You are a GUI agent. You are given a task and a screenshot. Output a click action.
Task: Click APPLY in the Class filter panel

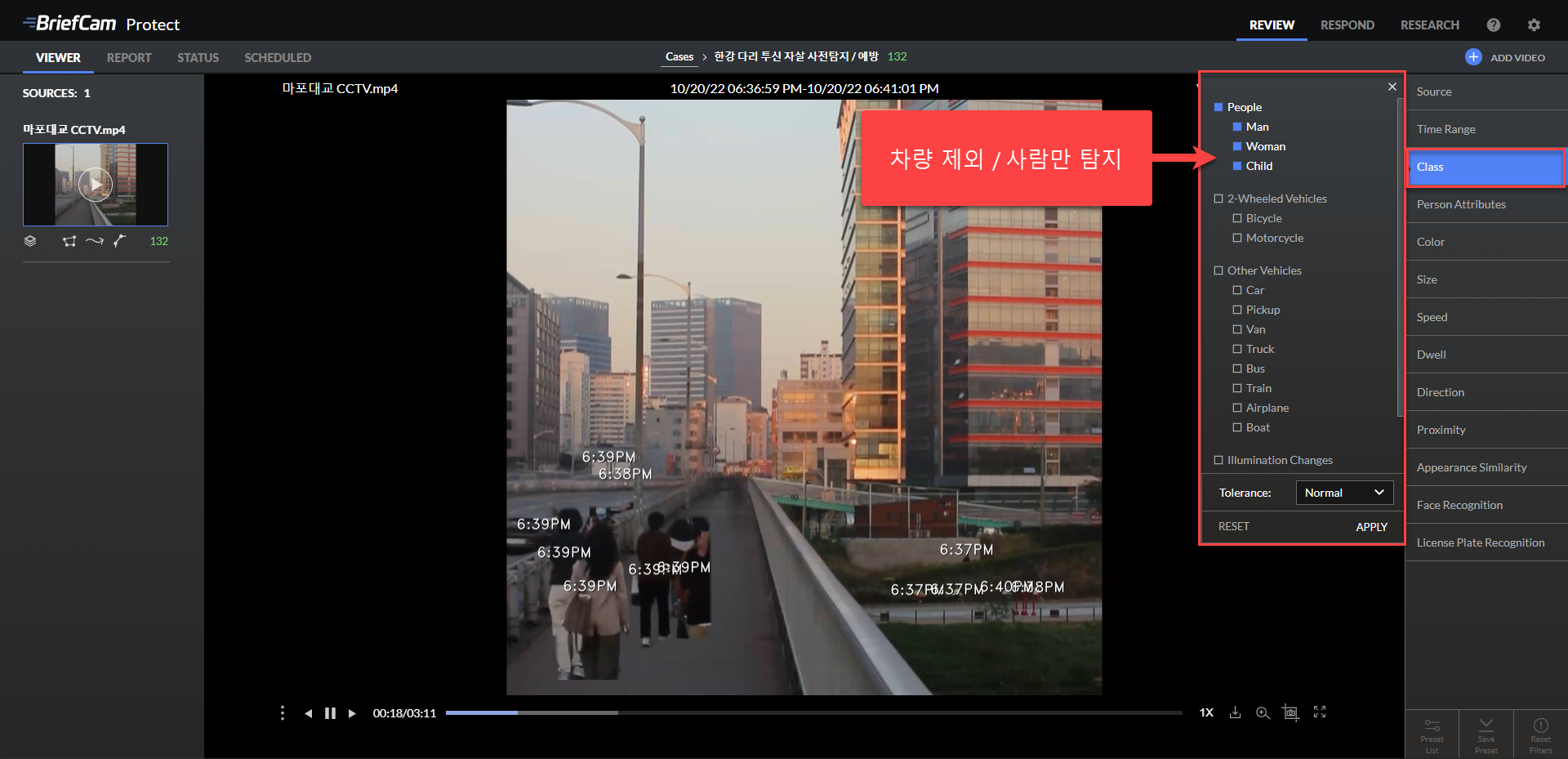tap(1371, 527)
